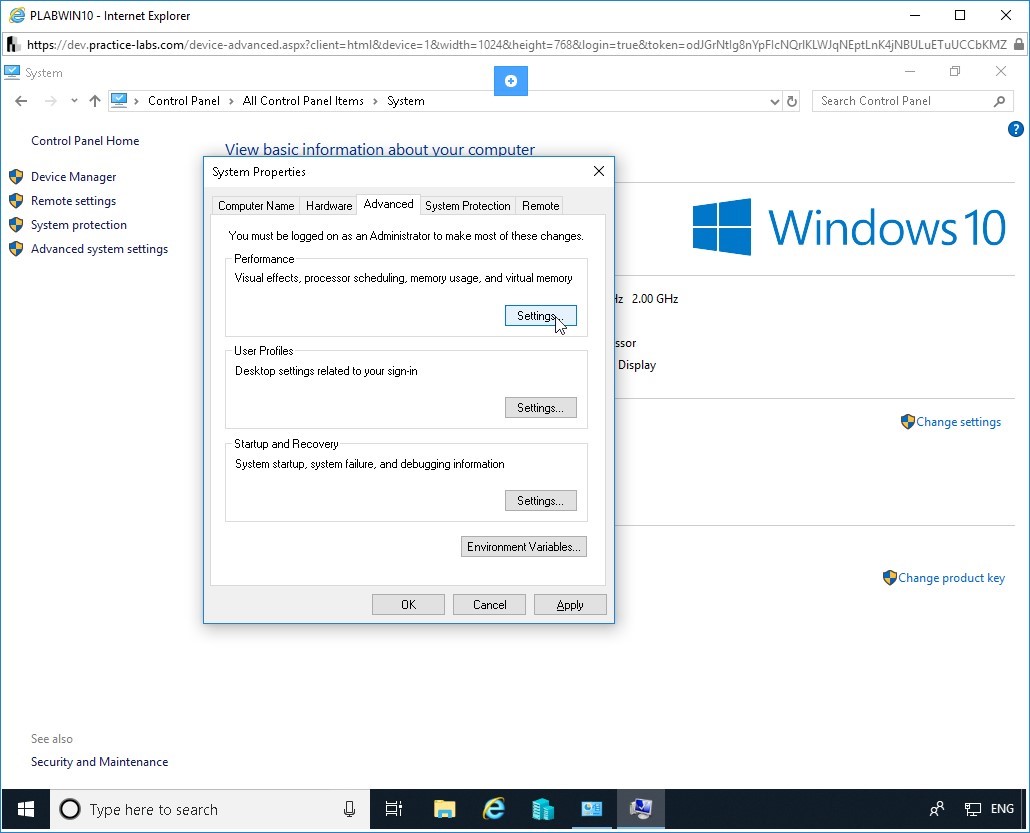Switch to the Hardware tab

point(329,206)
